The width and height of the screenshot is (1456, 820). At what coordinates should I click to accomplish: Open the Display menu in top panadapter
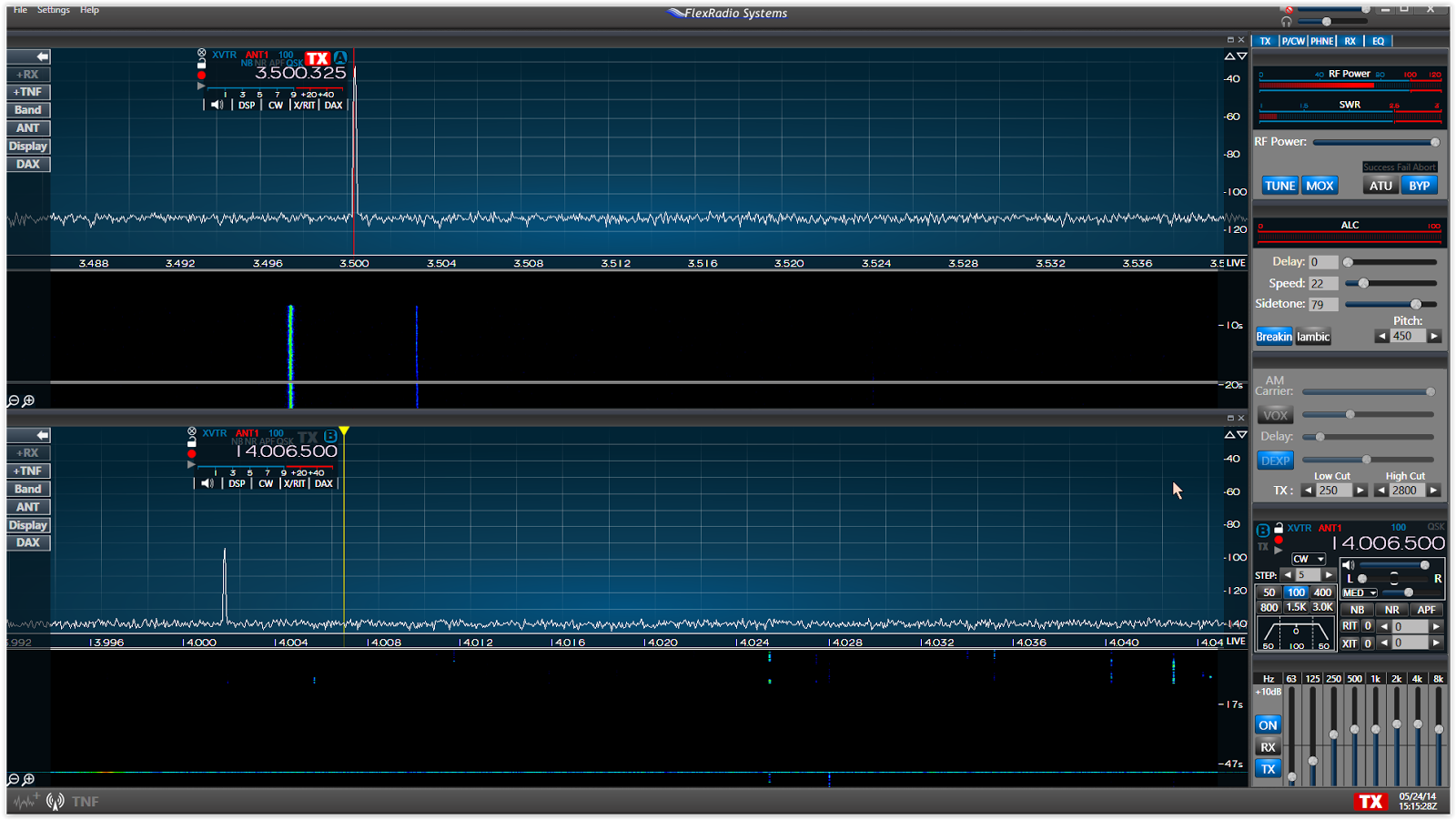(28, 147)
